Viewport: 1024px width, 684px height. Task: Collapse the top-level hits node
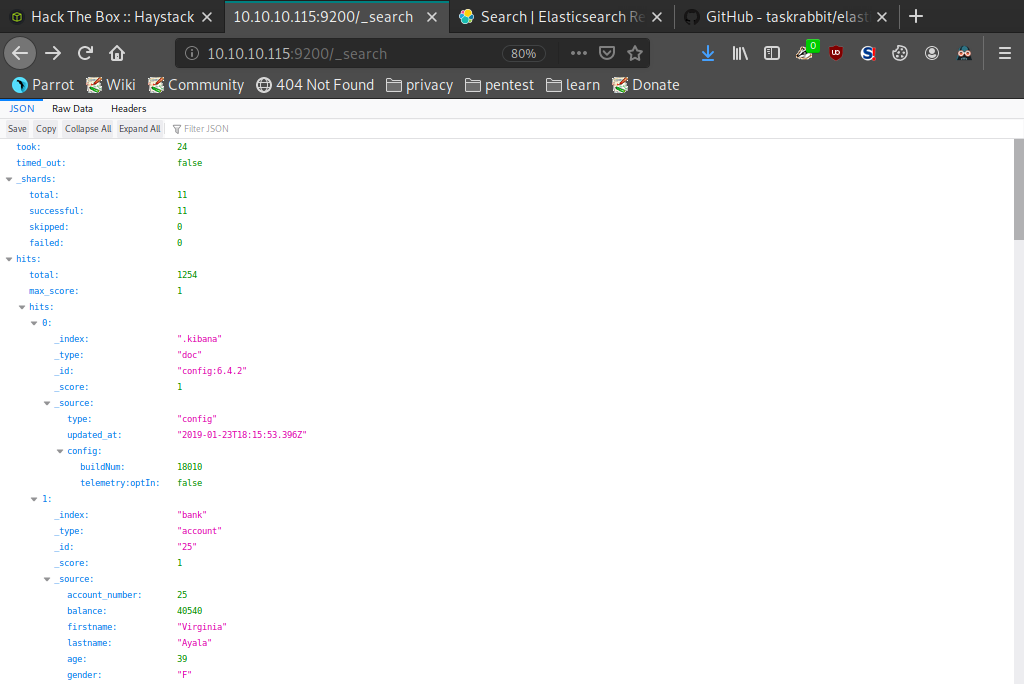pyautogui.click(x=9, y=259)
